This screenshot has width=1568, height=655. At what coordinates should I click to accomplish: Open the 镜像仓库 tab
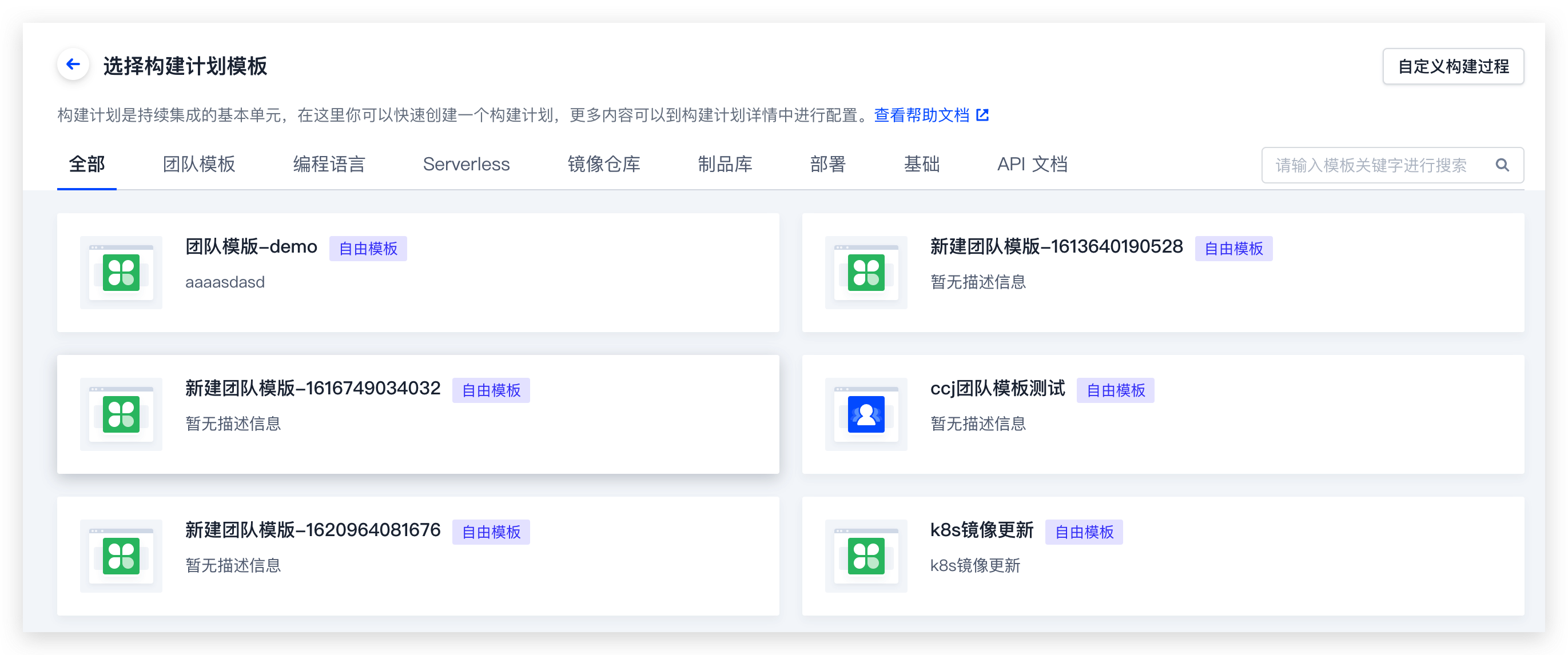click(x=604, y=164)
